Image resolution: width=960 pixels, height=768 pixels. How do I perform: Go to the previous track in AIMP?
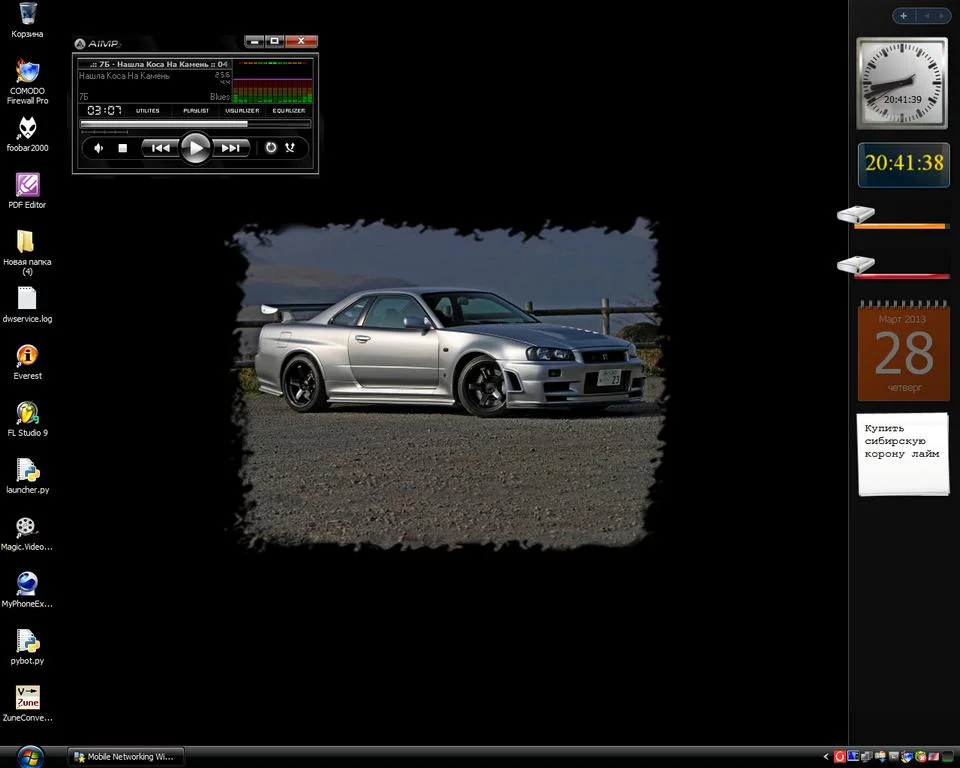pos(160,148)
